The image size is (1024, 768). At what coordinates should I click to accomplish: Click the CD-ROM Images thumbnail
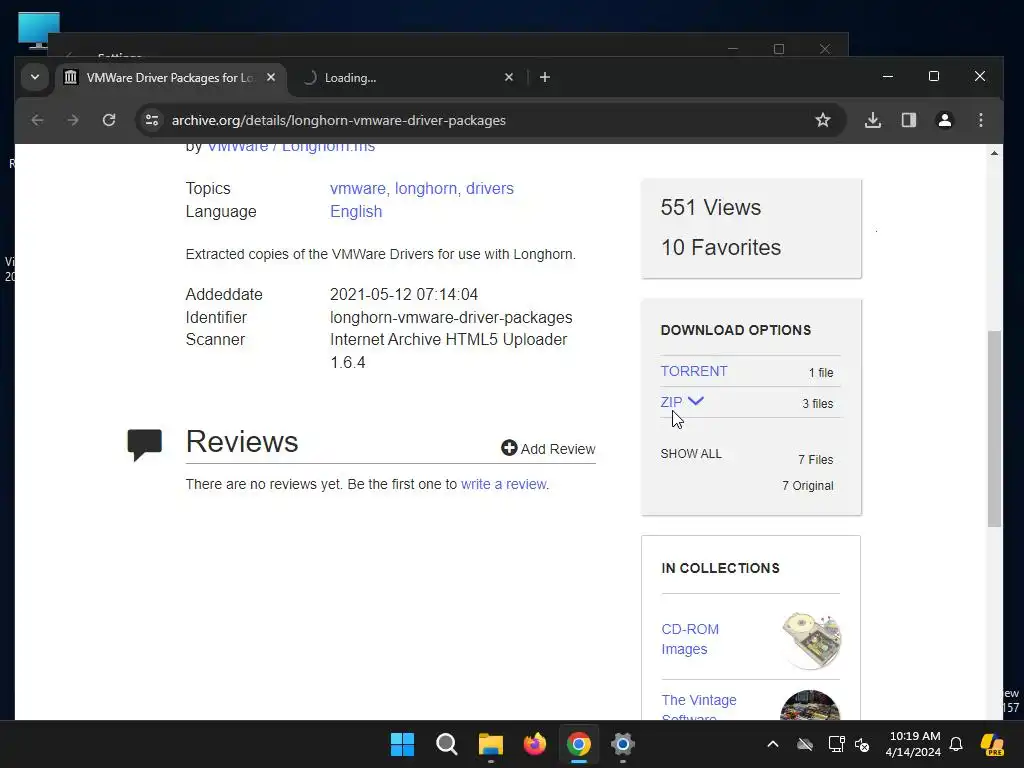tap(810, 640)
